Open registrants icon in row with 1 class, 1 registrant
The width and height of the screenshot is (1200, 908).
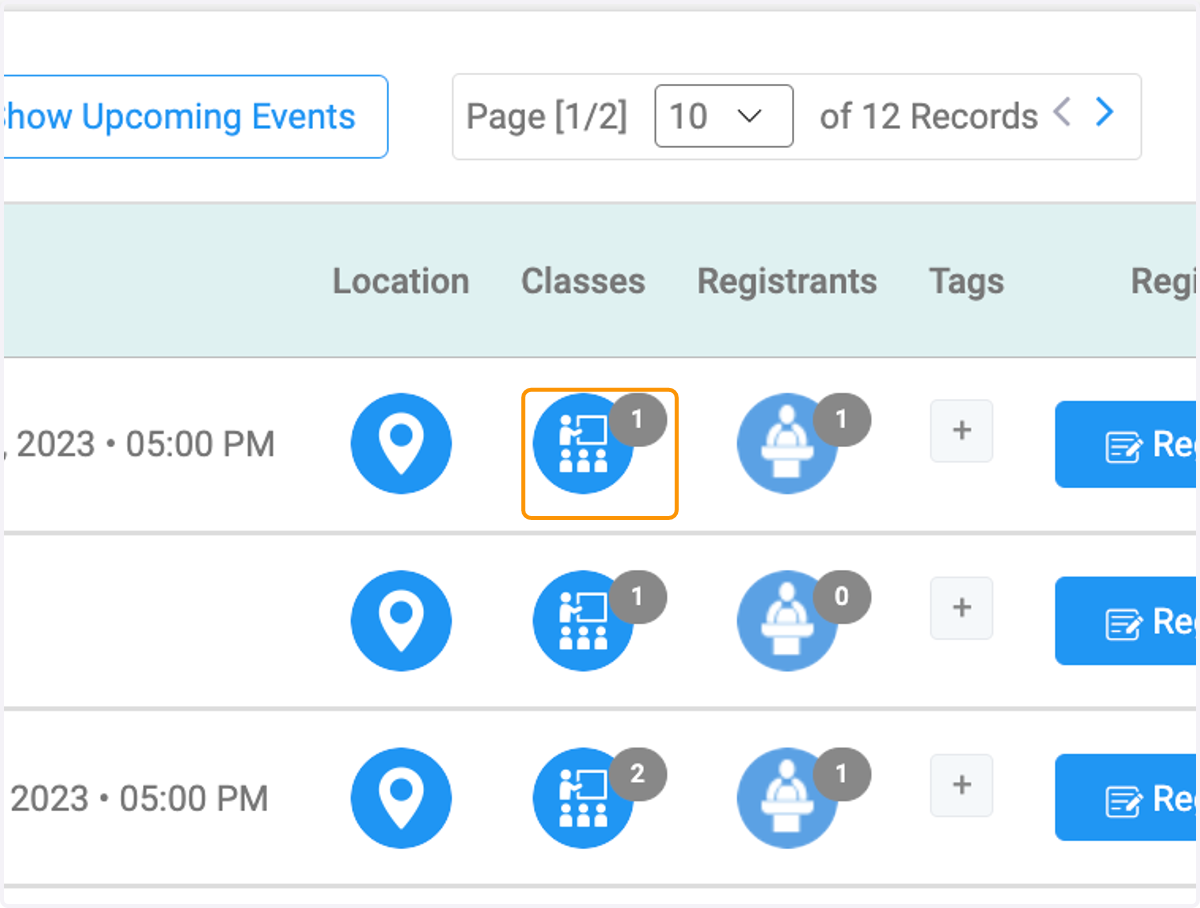pyautogui.click(x=788, y=443)
